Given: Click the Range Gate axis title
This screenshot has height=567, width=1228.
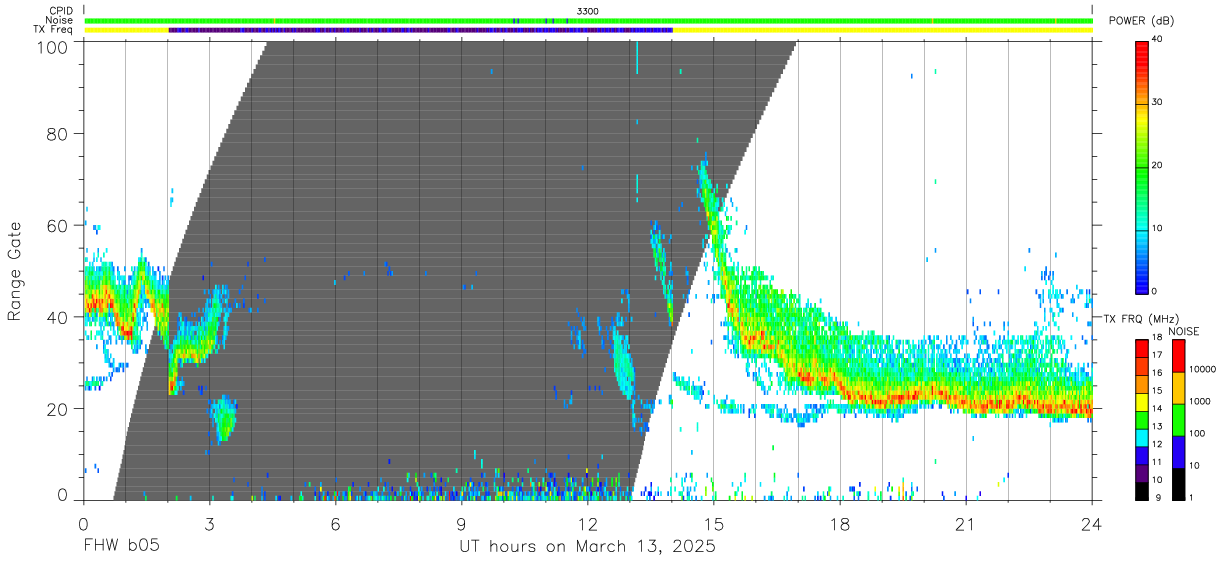Looking at the screenshot, I should click(x=15, y=270).
